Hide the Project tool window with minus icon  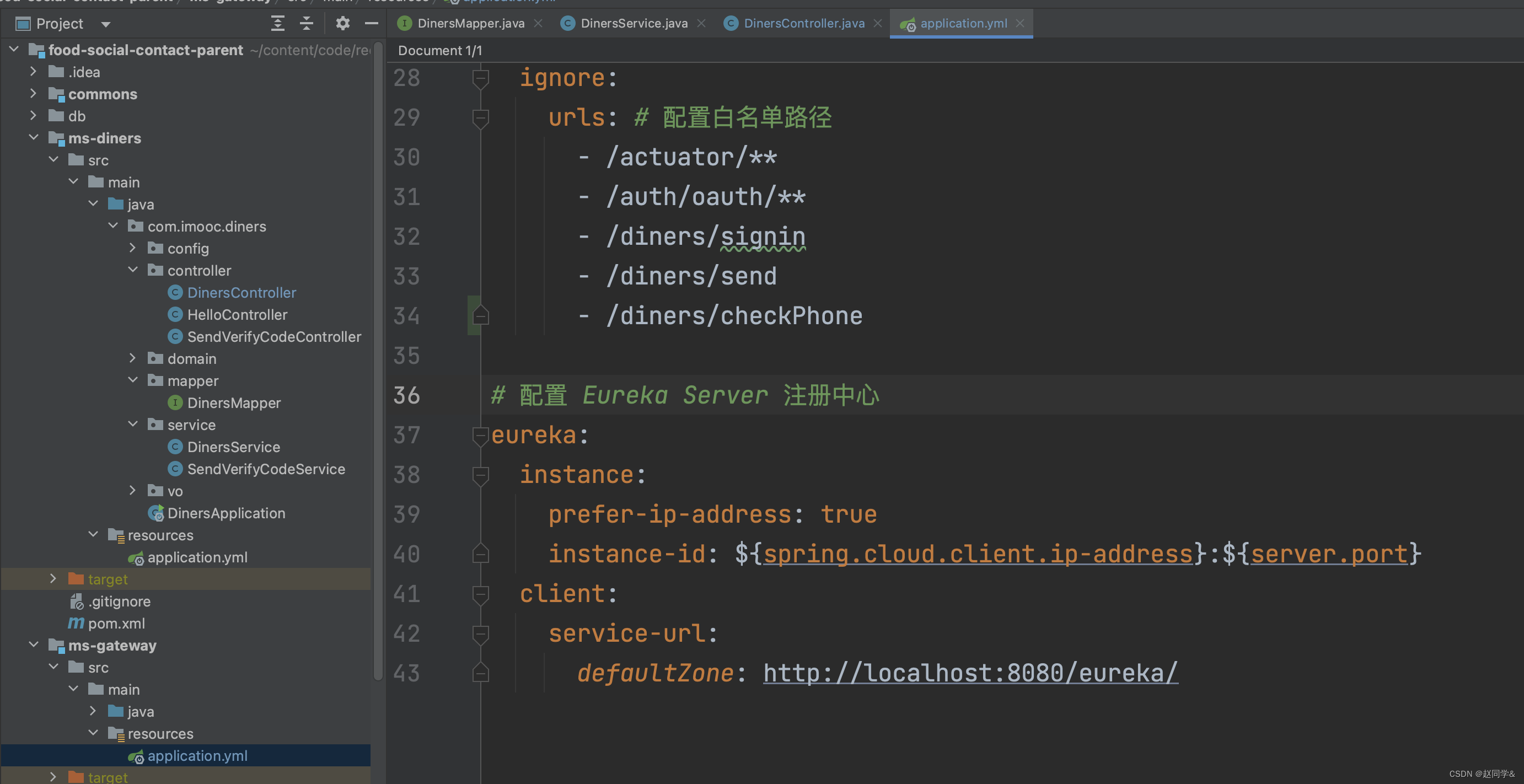(372, 24)
